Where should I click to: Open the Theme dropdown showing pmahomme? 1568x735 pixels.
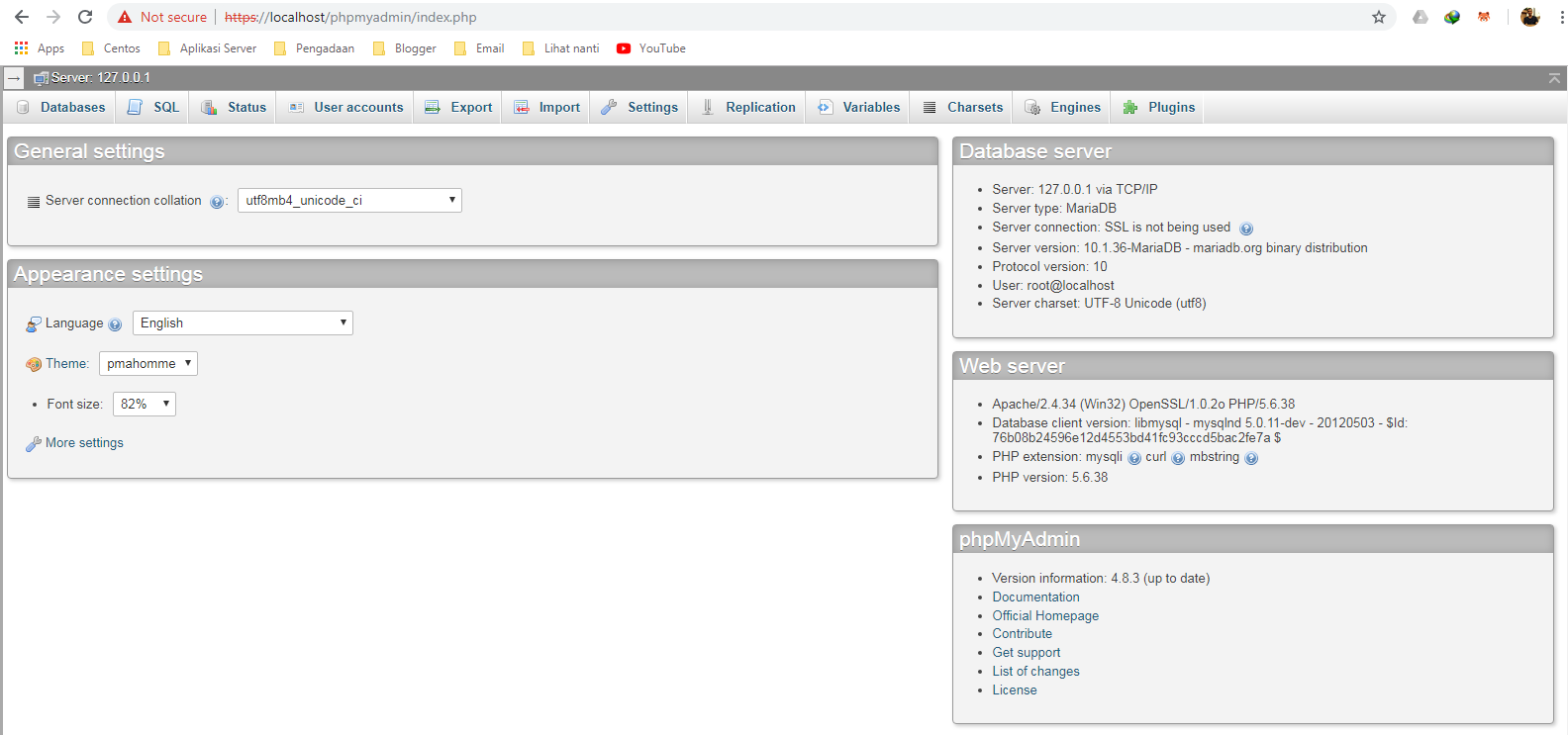[148, 363]
